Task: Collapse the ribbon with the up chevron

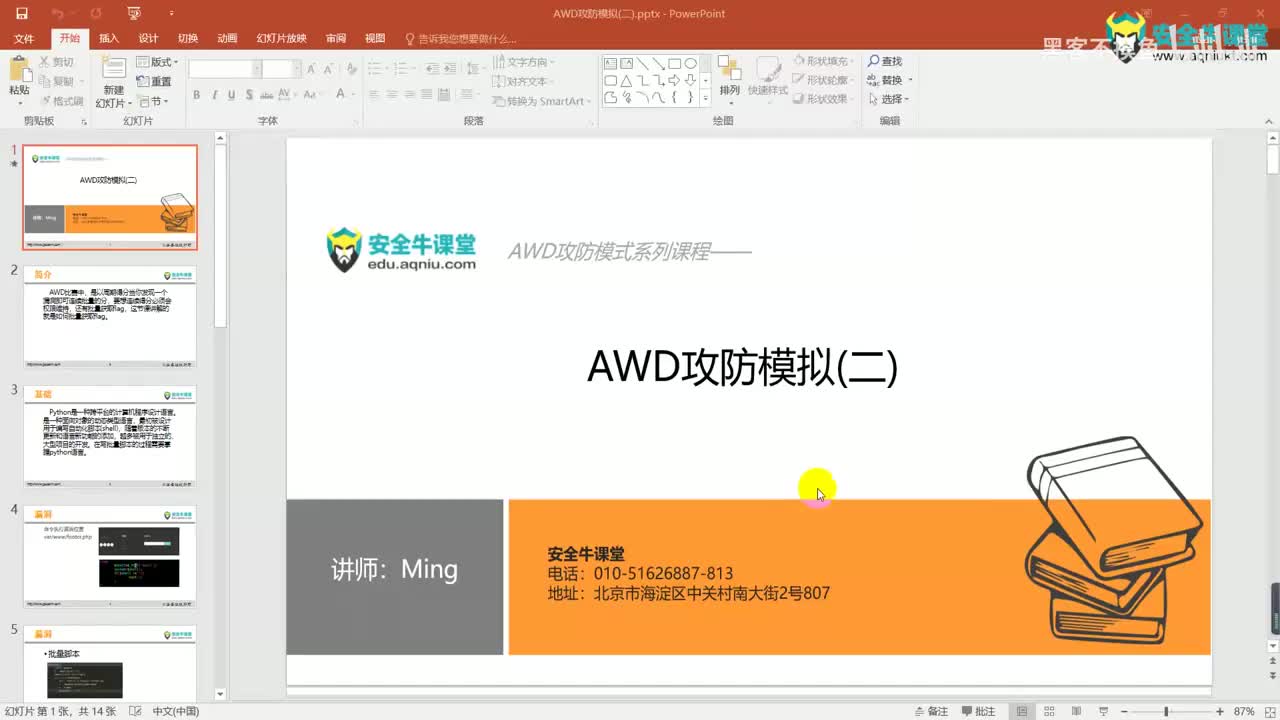Action: point(1268,121)
